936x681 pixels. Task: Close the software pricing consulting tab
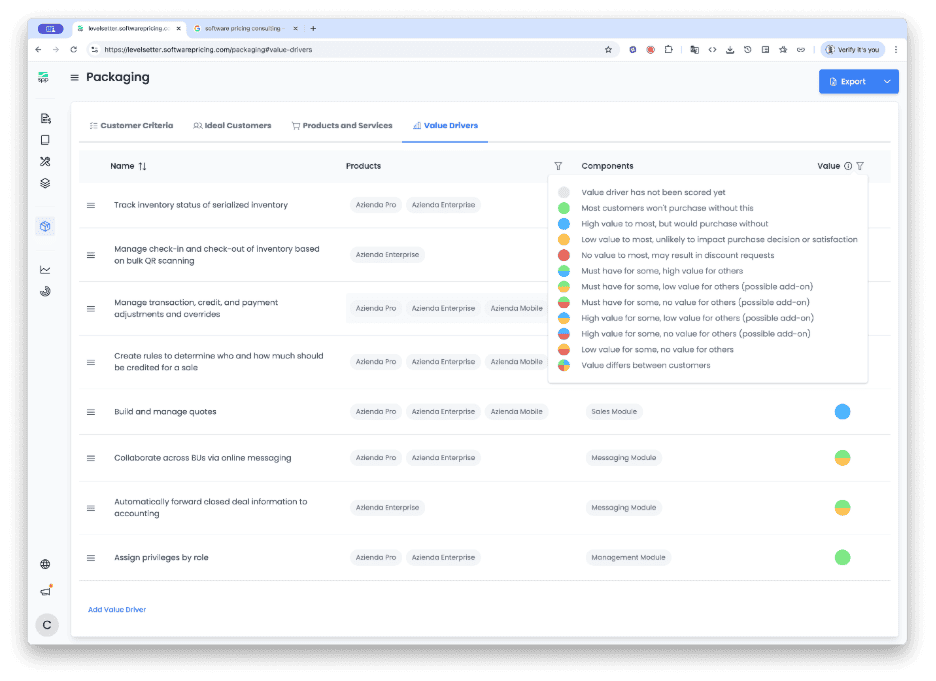[295, 28]
